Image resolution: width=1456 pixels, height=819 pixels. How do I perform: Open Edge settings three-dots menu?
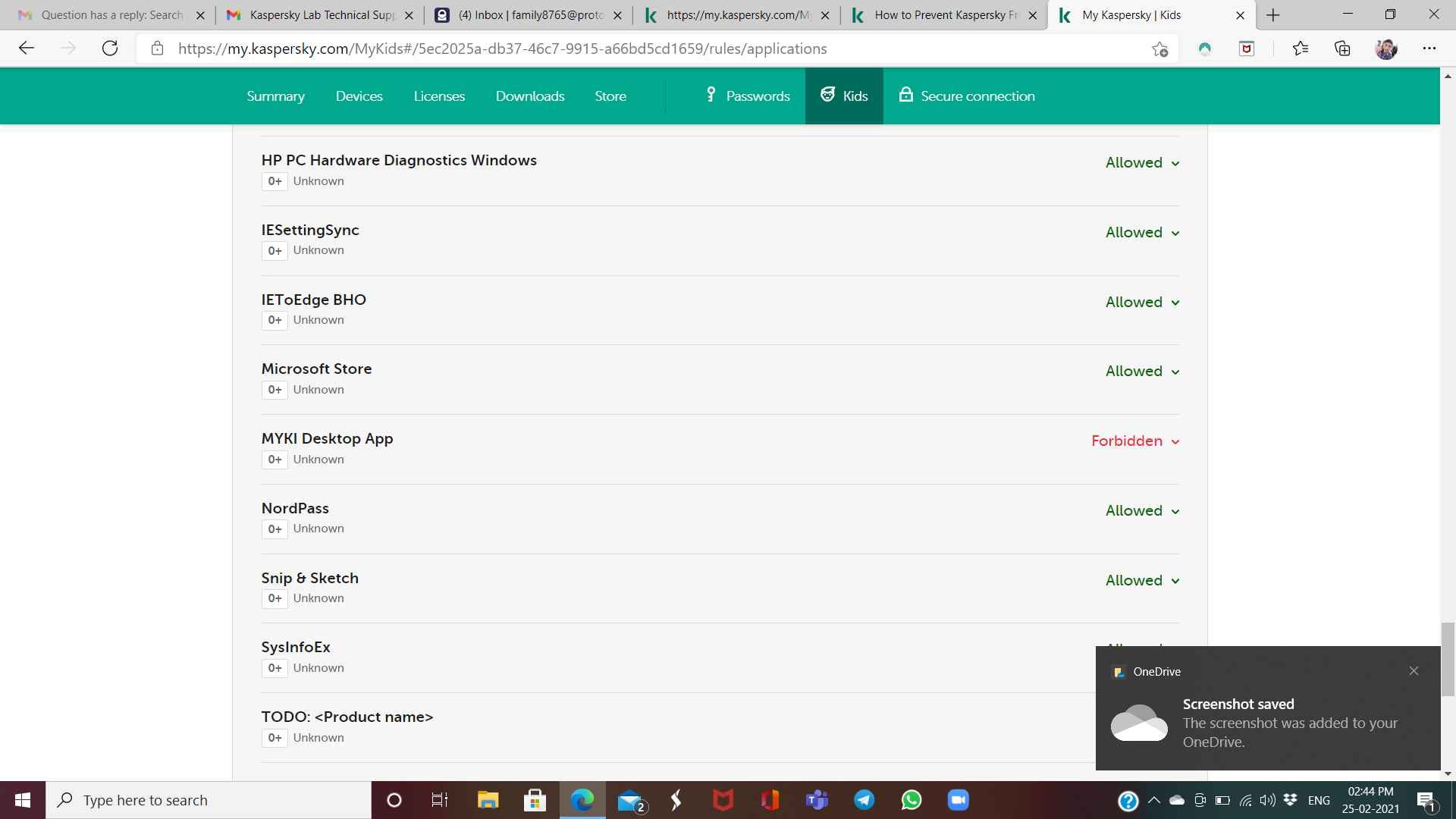point(1429,49)
